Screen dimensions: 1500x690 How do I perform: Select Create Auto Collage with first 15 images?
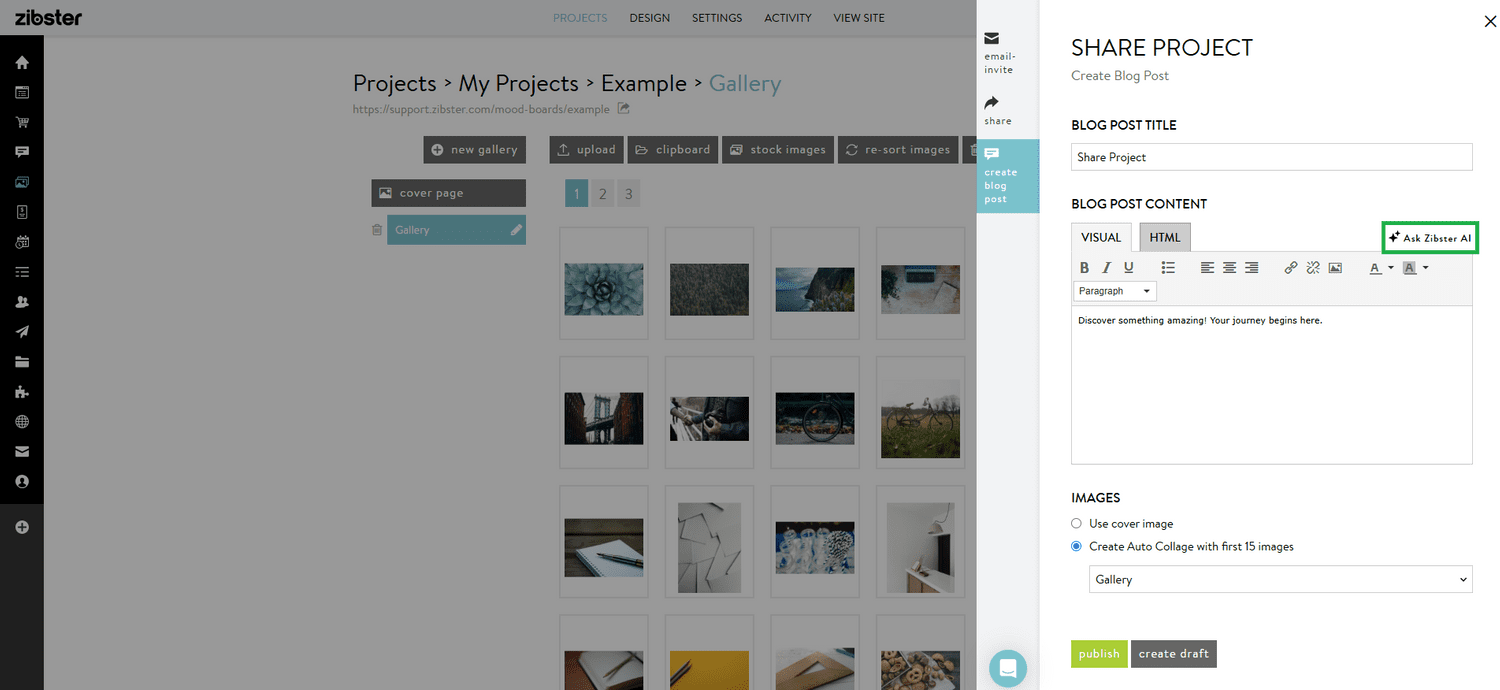(x=1076, y=546)
